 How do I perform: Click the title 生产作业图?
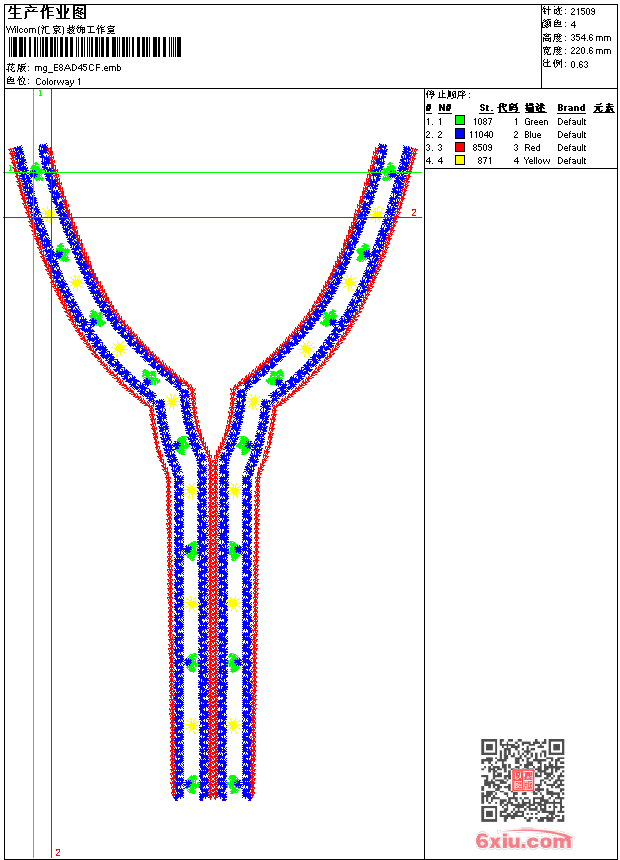click(x=47, y=12)
